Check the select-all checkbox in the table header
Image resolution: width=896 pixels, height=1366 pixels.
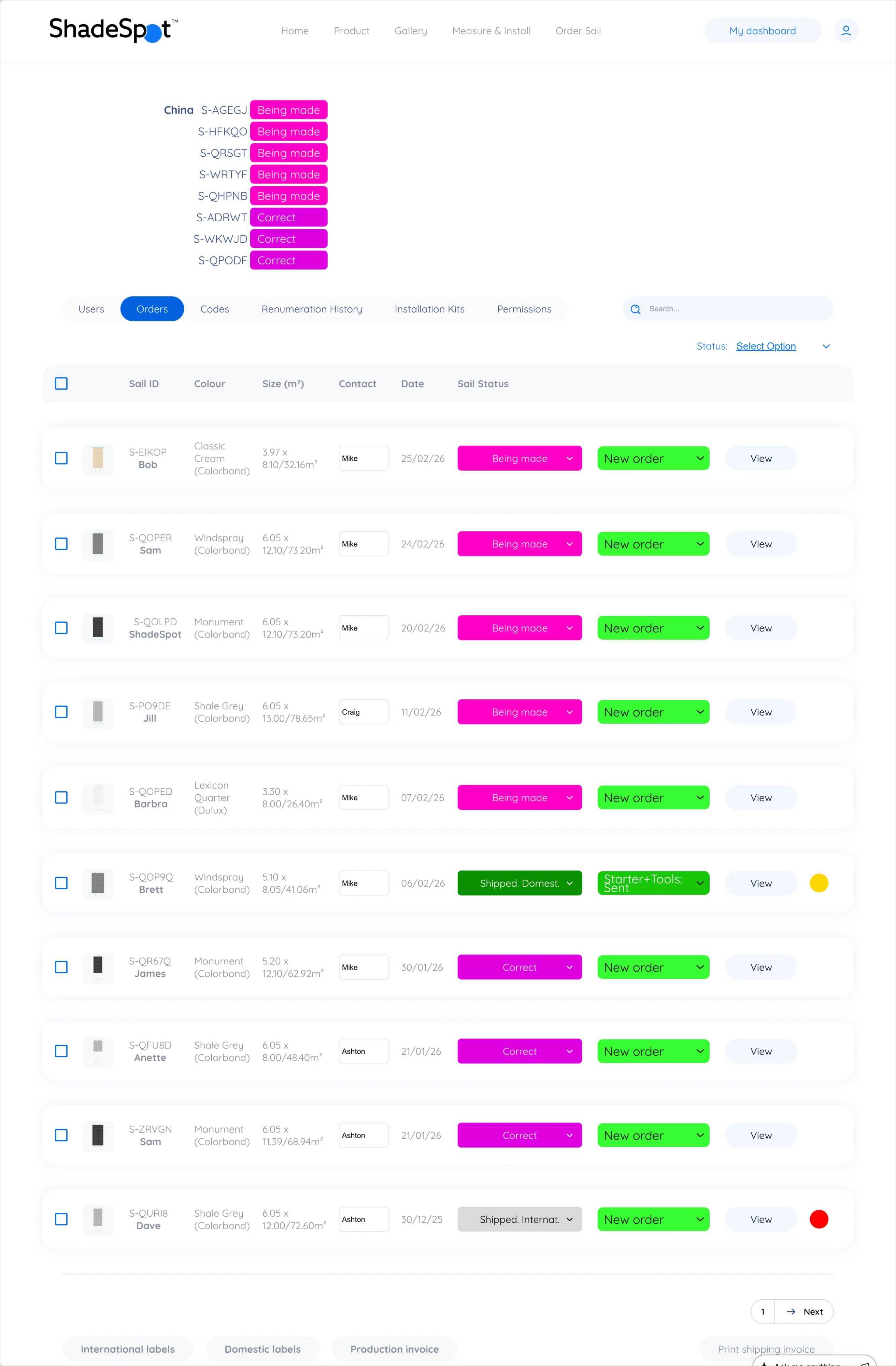point(61,383)
